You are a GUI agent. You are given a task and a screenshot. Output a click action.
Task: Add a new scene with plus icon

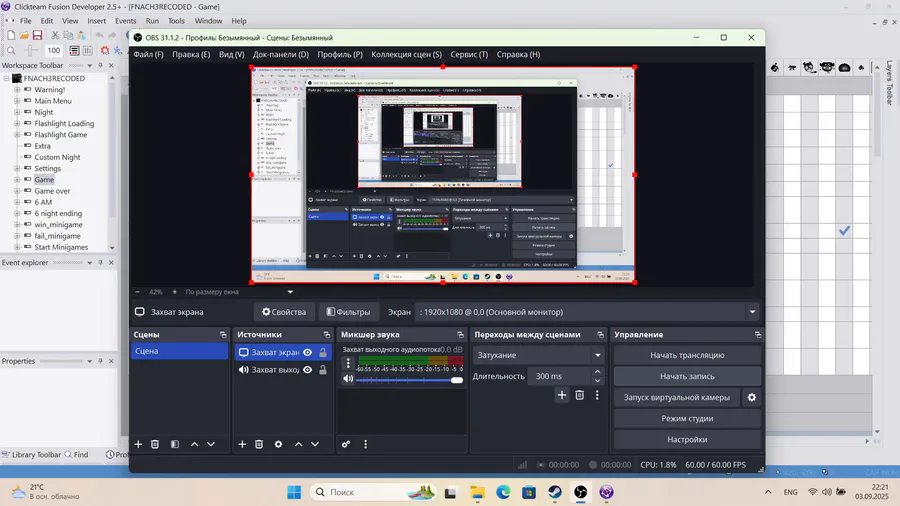[x=138, y=444]
